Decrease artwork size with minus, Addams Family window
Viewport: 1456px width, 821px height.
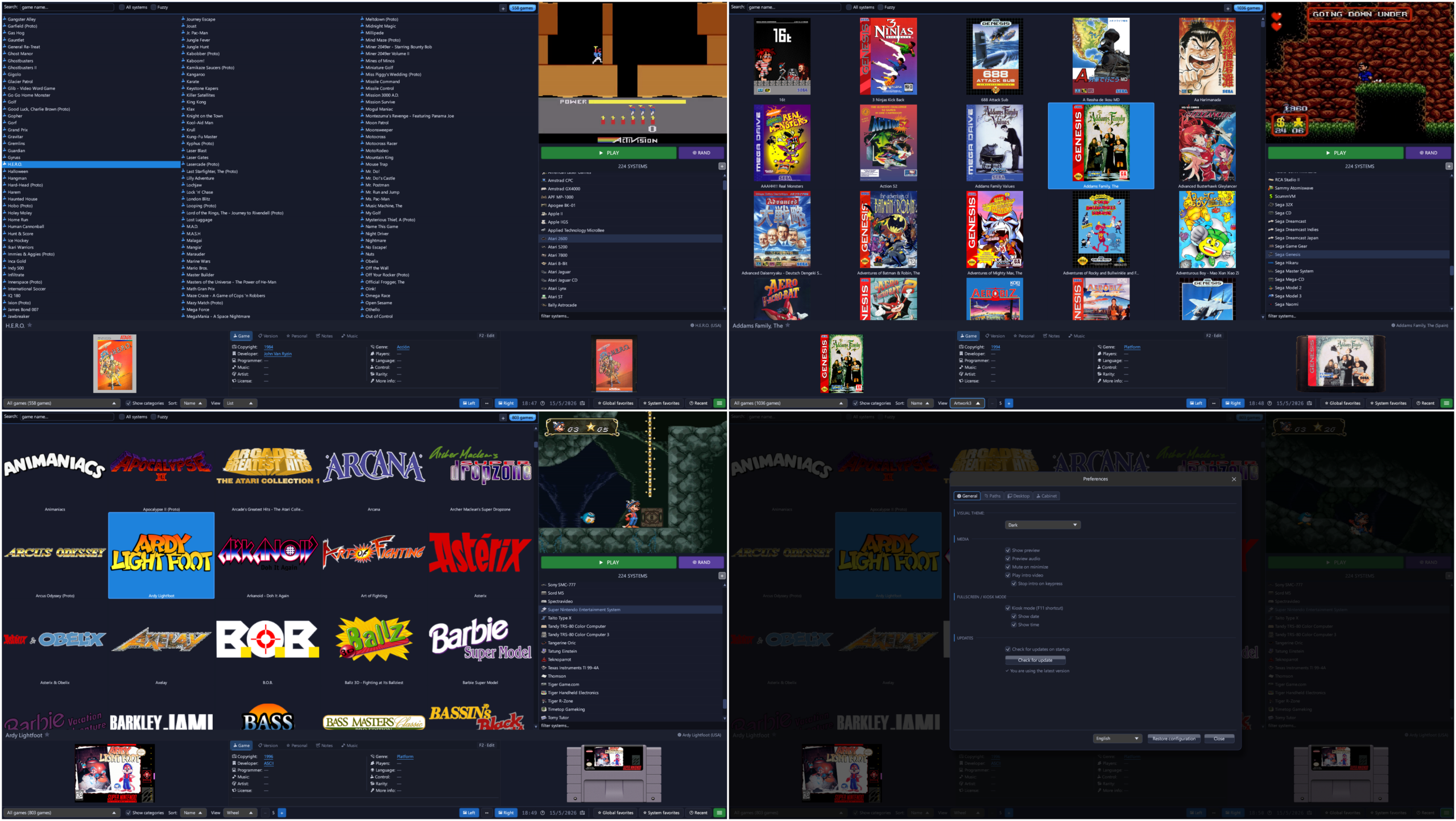click(x=992, y=403)
